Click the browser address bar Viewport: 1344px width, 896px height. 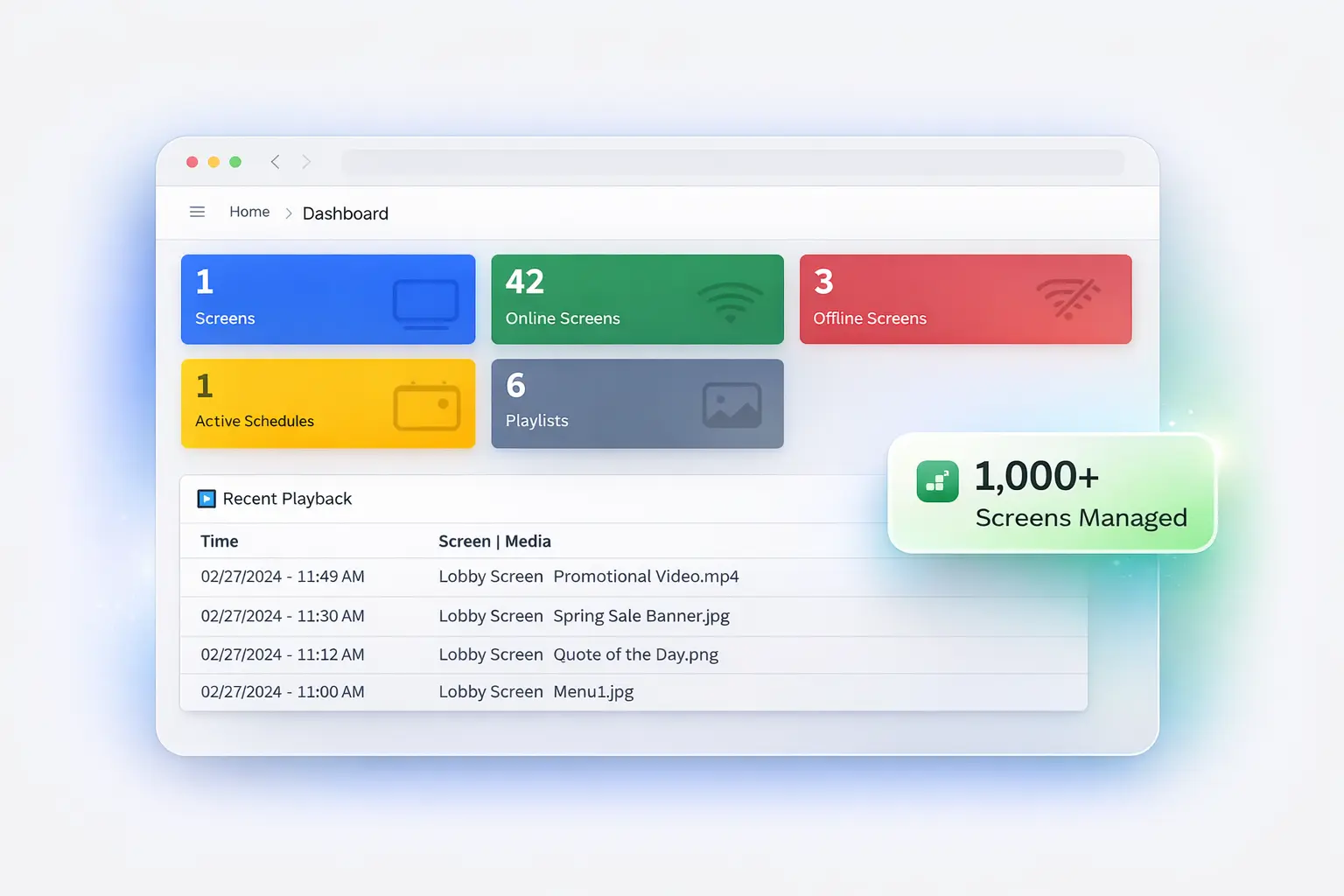pos(732,162)
